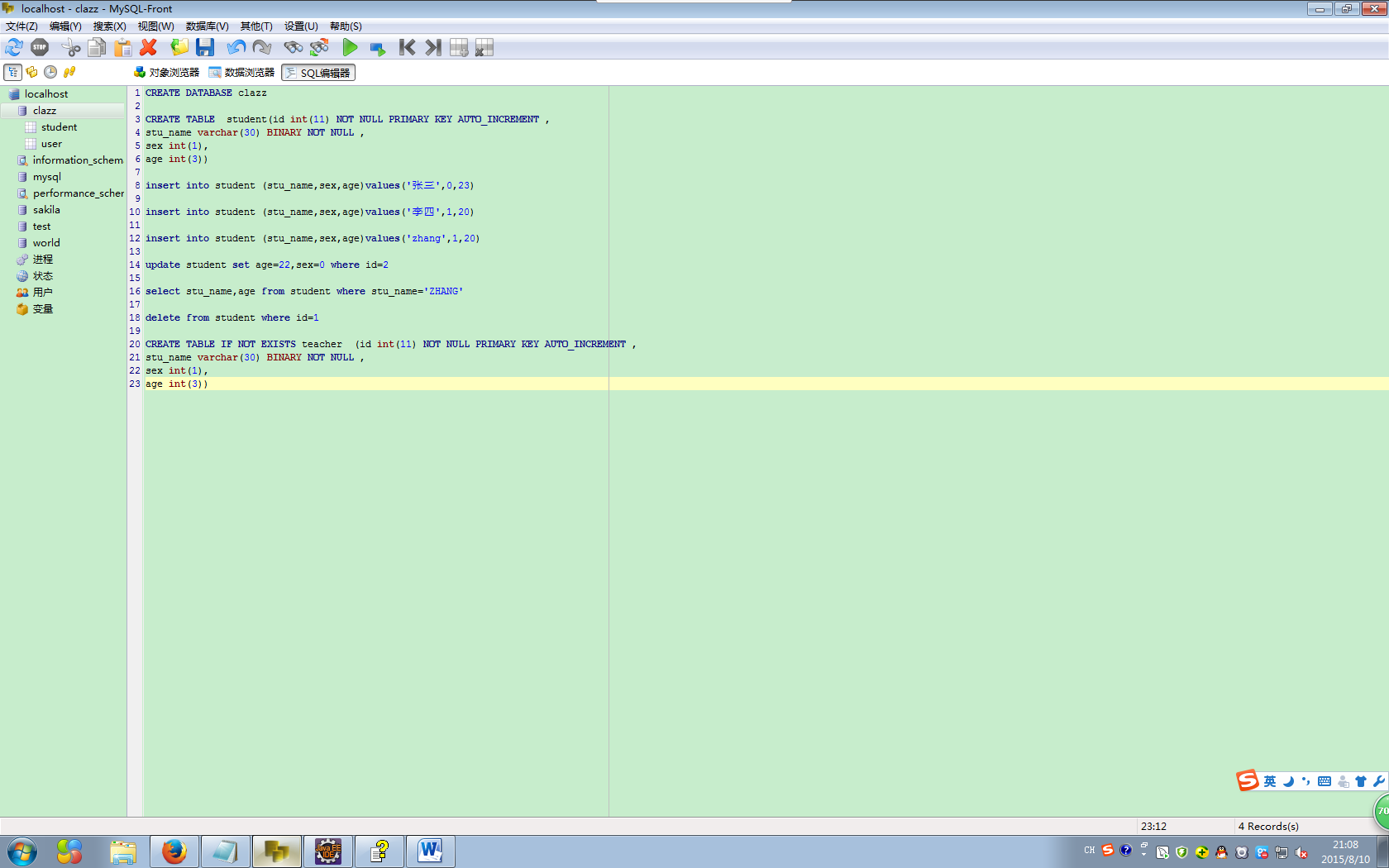
Task: Click the QQ penguin tray icon
Action: (x=1222, y=852)
